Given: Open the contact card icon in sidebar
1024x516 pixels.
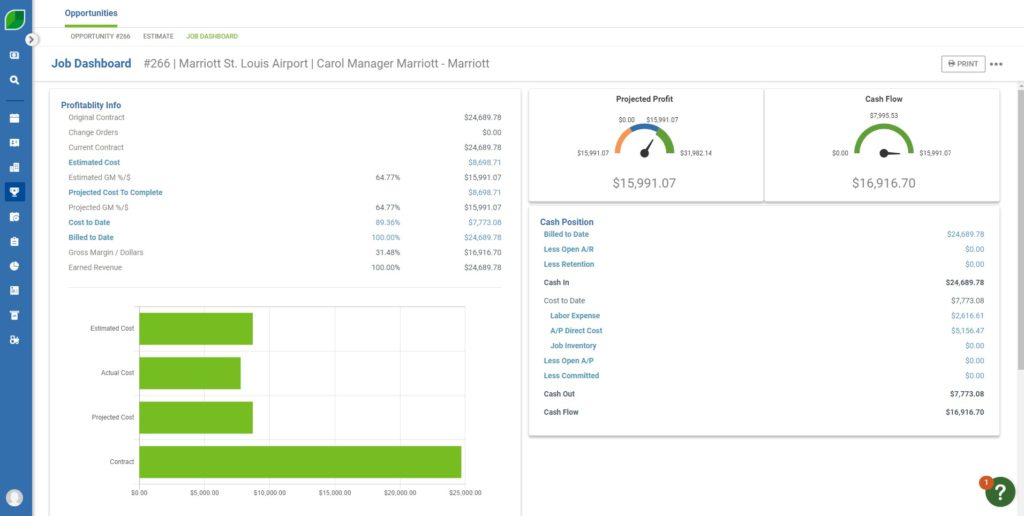Looking at the screenshot, I should (15, 143).
